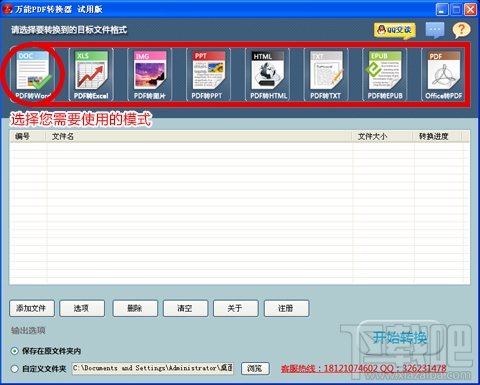Viewport: 480px width, 385px height.
Task: Switch to PDF转HTML mode
Action: pyautogui.click(x=267, y=74)
